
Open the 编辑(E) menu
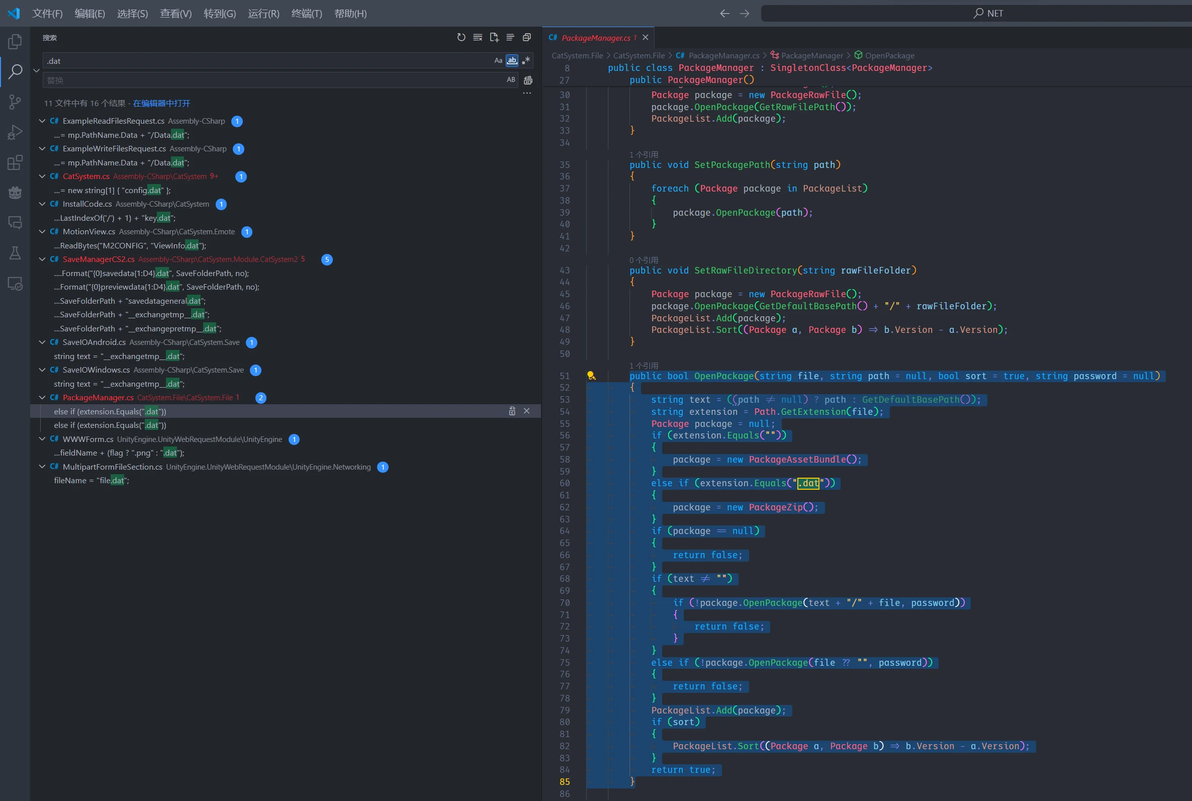tap(90, 14)
